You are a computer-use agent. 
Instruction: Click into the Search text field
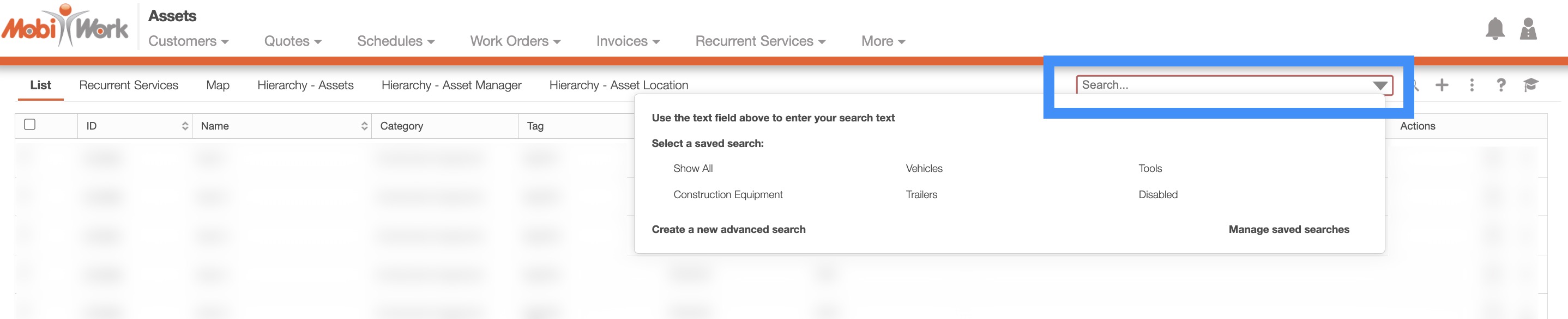click(1217, 85)
